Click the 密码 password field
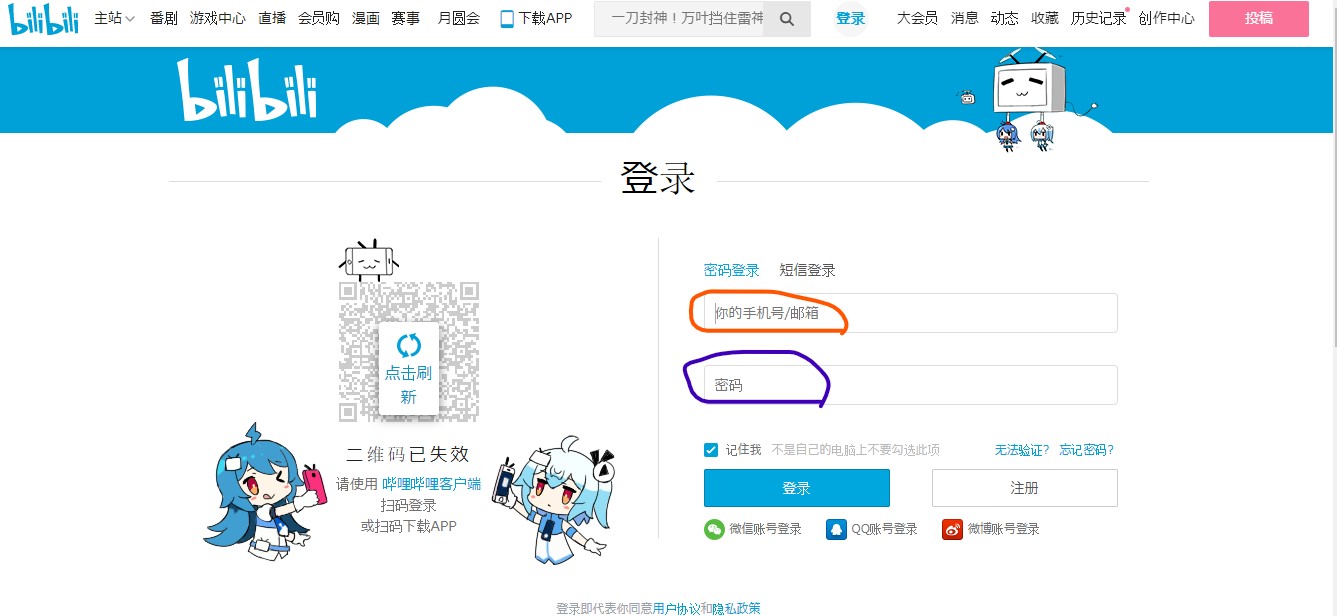 coord(911,385)
